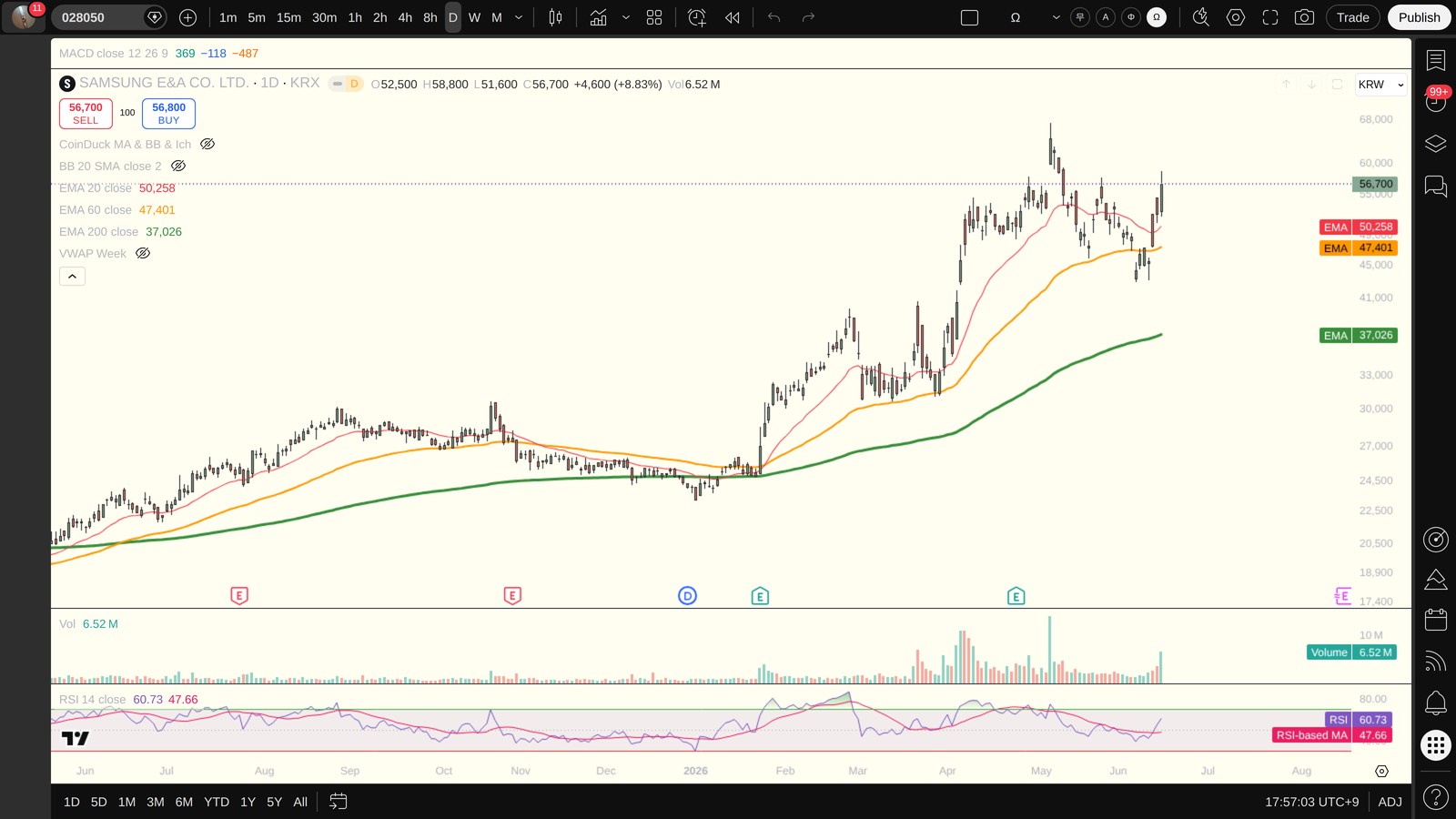
Task: Open the apps grid dots icon
Action: click(1436, 746)
